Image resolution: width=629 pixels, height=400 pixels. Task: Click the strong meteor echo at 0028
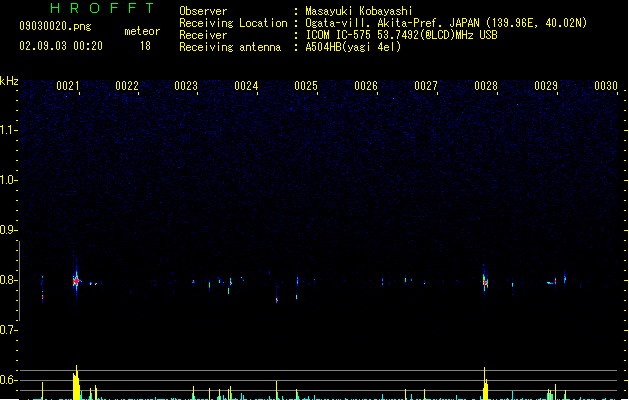point(485,282)
